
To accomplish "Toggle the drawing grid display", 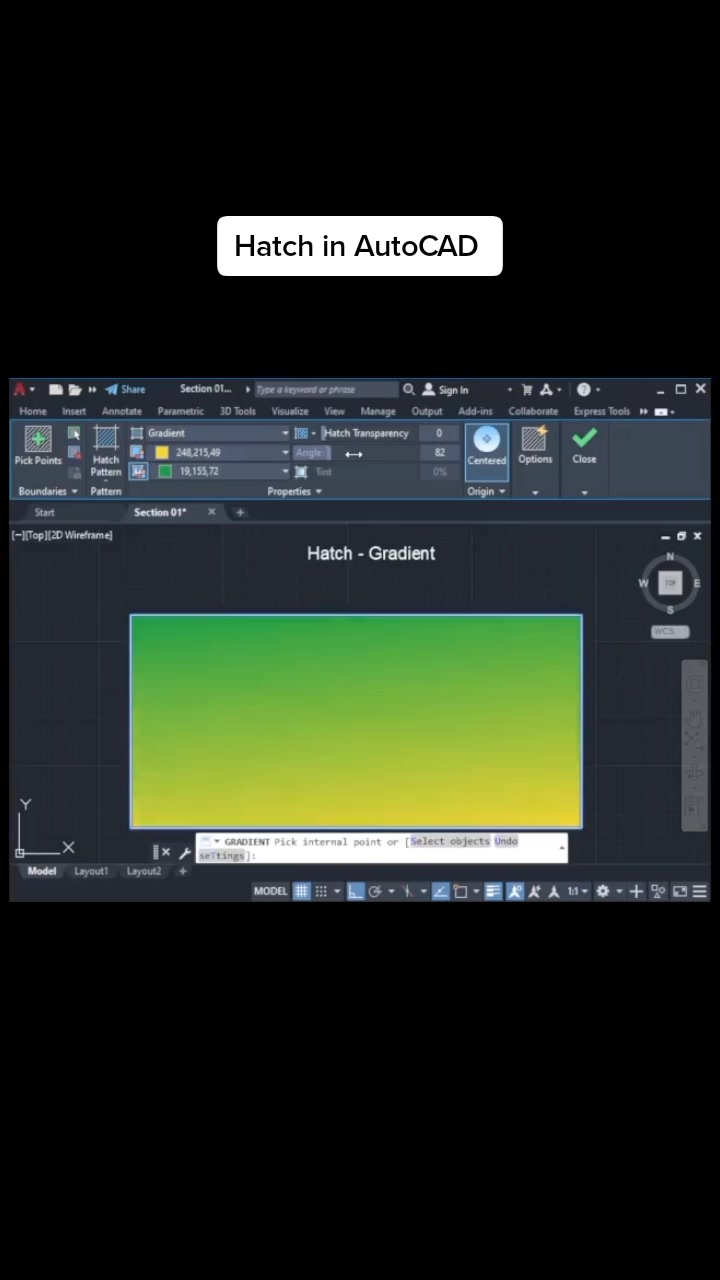I will tap(301, 891).
